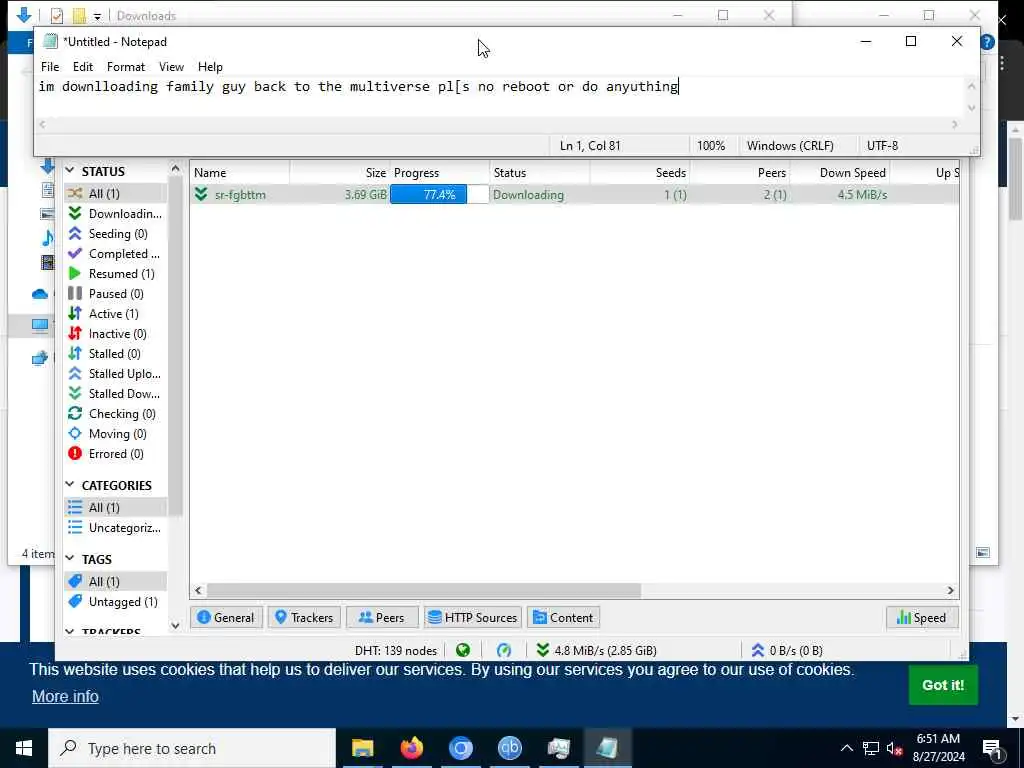Filter by Errored (0) status
This screenshot has width=1024, height=768.
116,454
